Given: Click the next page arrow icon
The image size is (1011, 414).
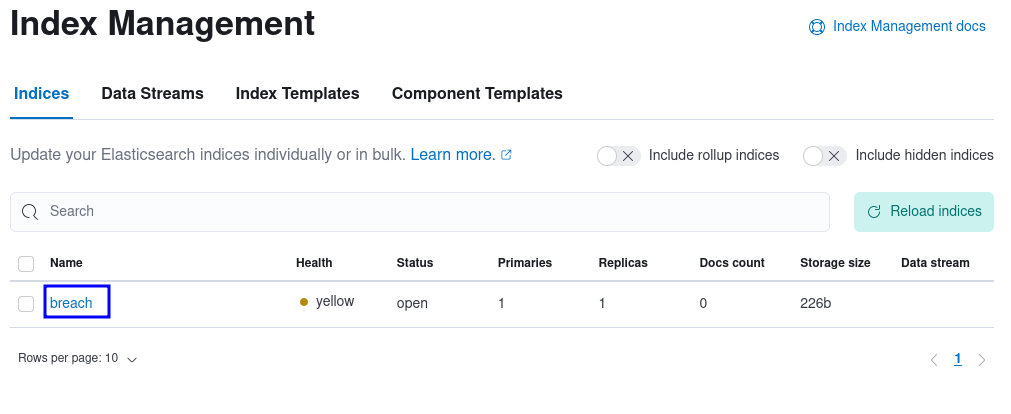Looking at the screenshot, I should tap(982, 360).
